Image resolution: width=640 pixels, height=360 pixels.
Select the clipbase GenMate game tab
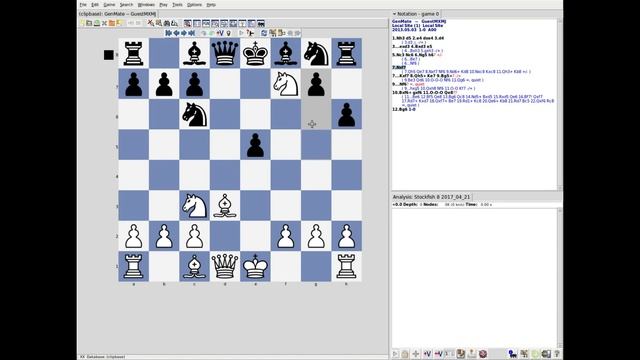point(118,14)
